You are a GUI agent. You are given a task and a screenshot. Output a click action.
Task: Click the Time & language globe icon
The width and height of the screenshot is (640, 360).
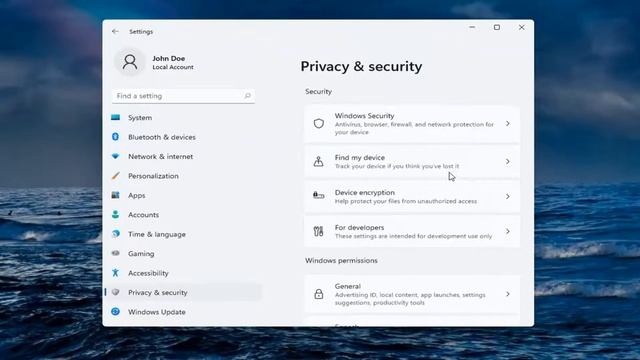pyautogui.click(x=116, y=234)
